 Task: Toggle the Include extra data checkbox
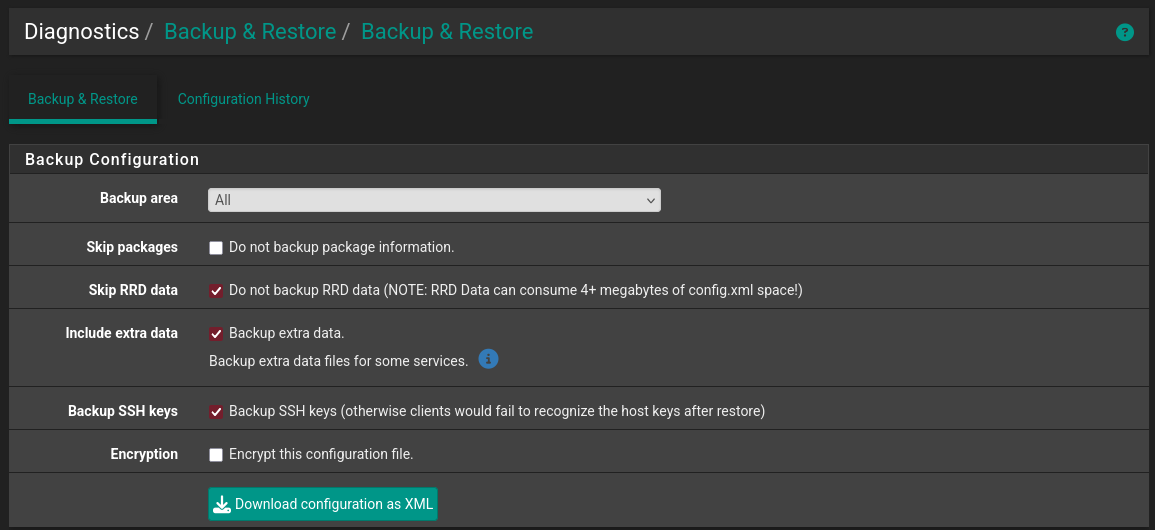216,333
